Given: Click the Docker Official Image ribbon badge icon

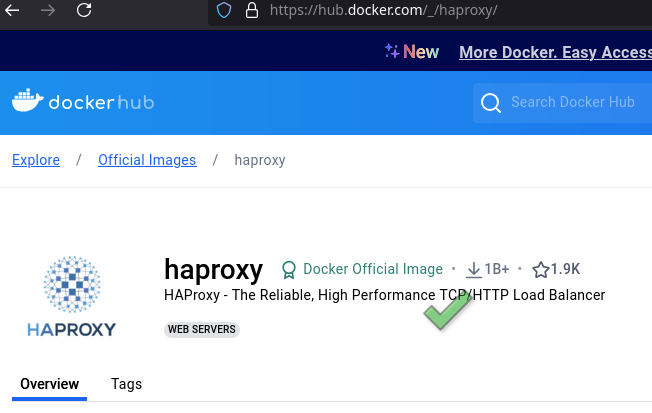Looking at the screenshot, I should click(289, 270).
